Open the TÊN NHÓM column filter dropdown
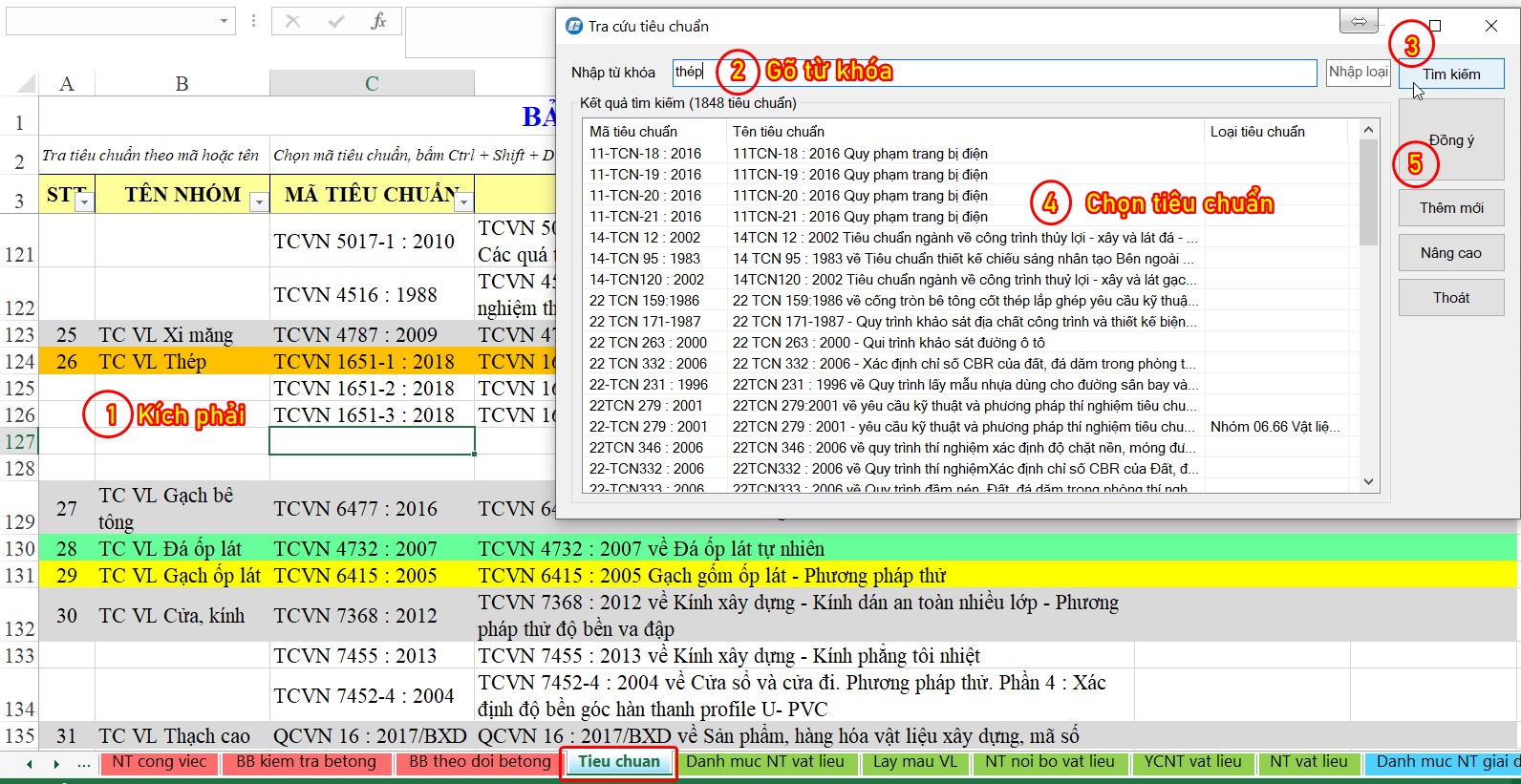 coord(258,201)
